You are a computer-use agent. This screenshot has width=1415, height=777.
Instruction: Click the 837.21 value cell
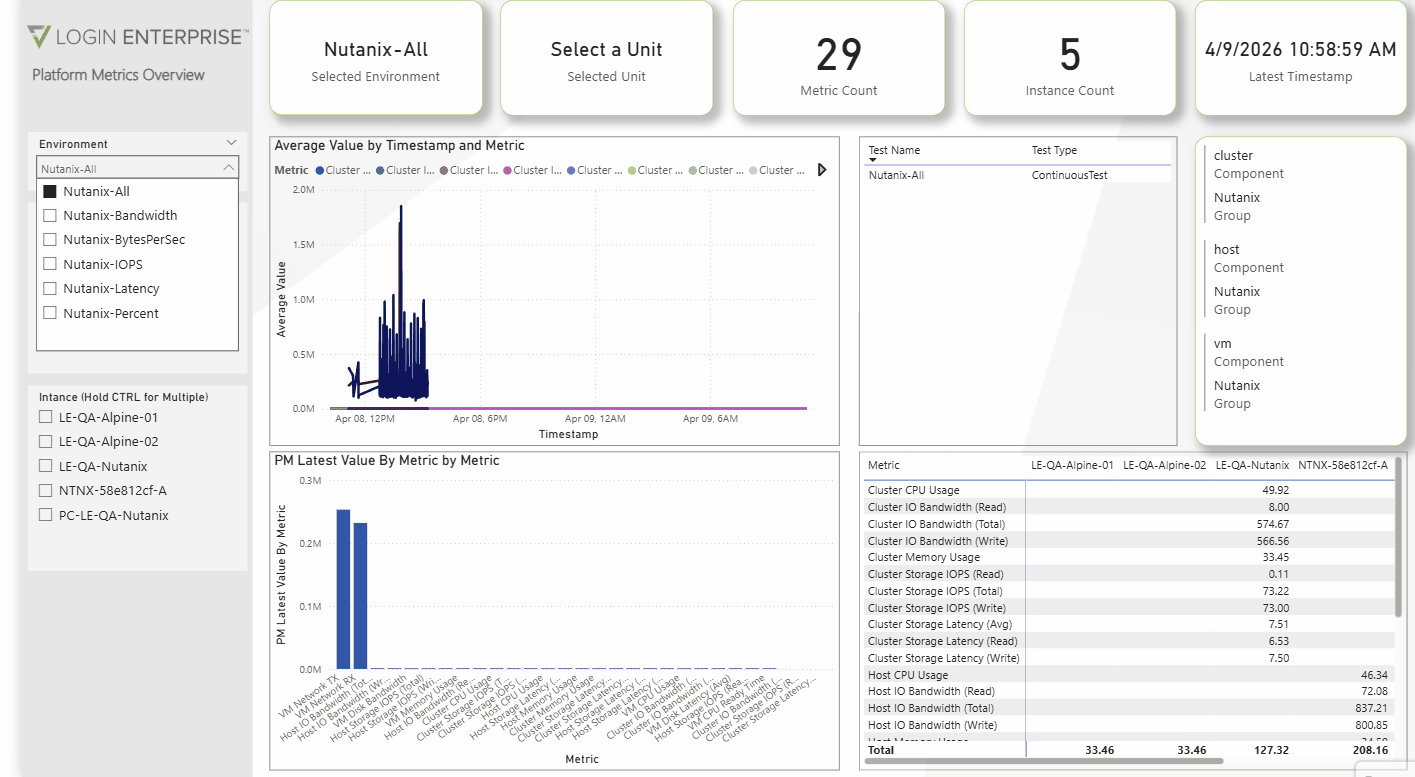pos(1372,708)
